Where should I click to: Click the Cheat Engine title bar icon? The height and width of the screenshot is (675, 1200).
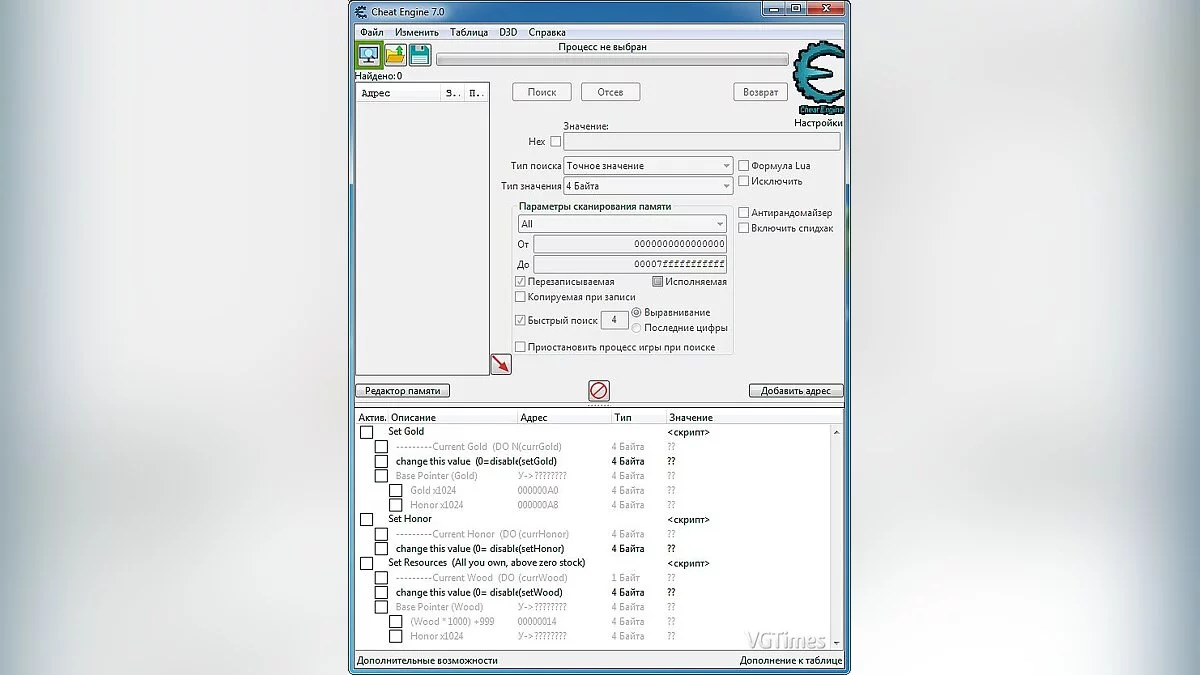[362, 12]
